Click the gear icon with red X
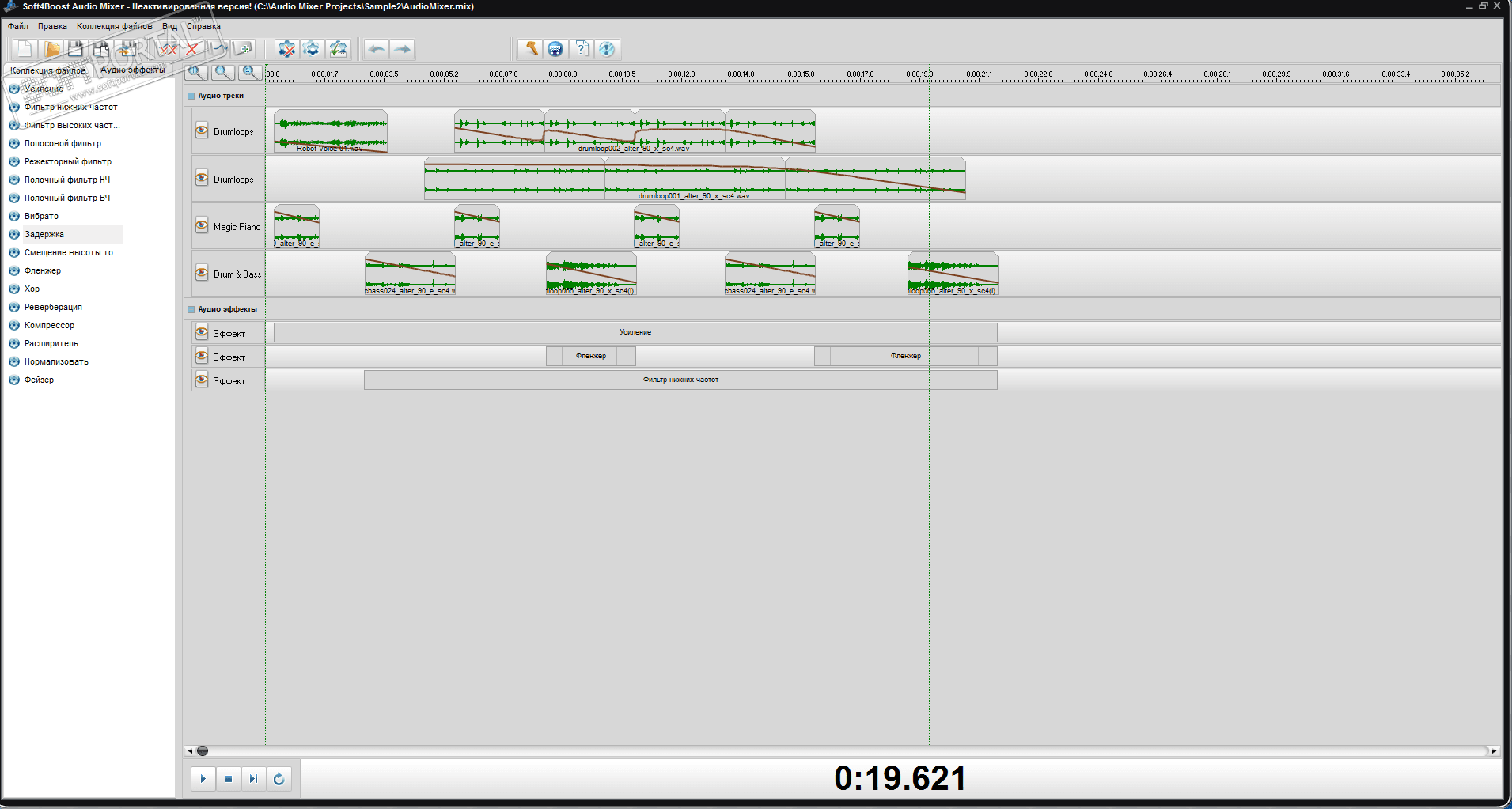 pyautogui.click(x=286, y=49)
